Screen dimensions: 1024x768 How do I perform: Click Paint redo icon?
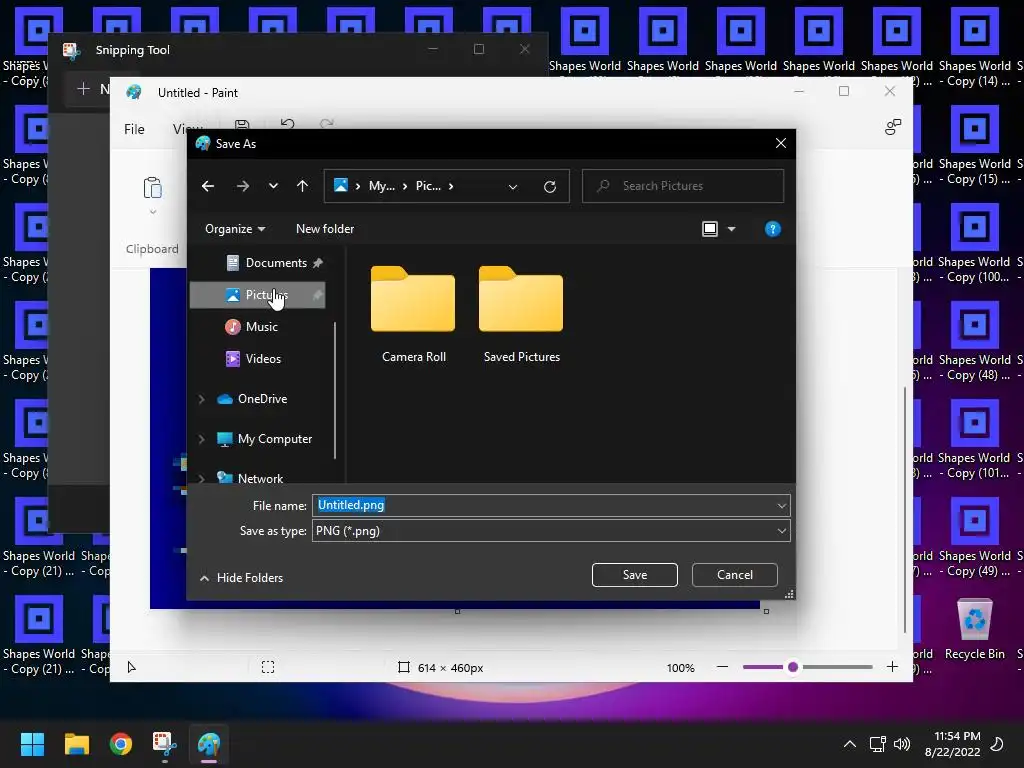coord(327,124)
